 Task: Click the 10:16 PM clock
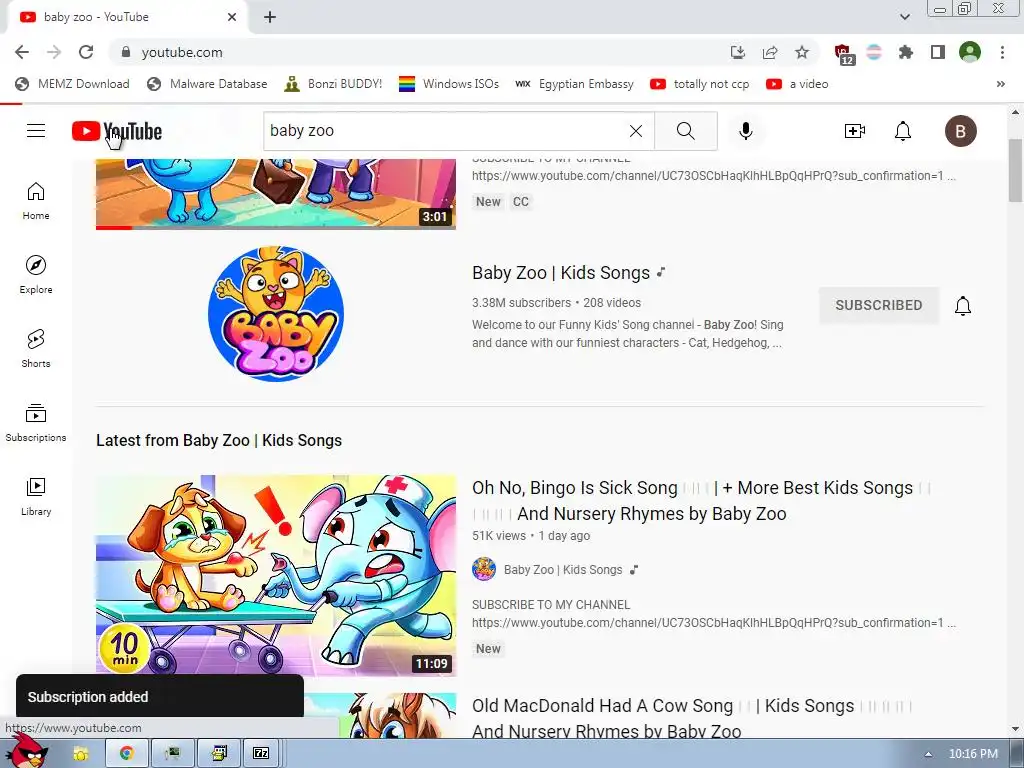[973, 754]
